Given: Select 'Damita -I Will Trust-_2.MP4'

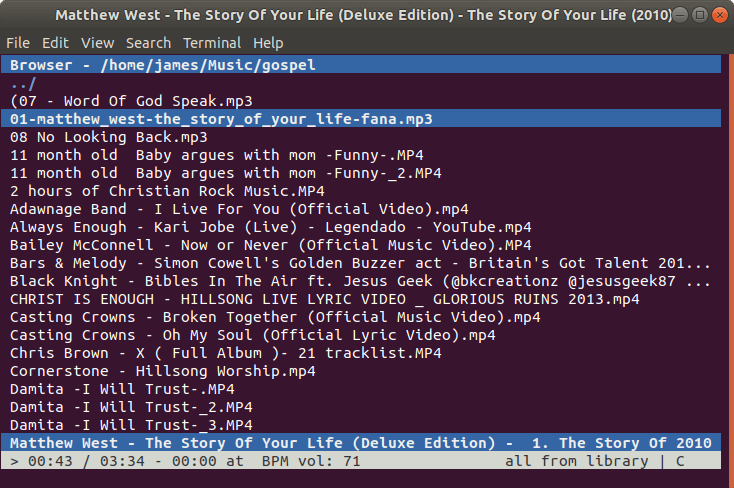Looking at the screenshot, I should point(131,407).
